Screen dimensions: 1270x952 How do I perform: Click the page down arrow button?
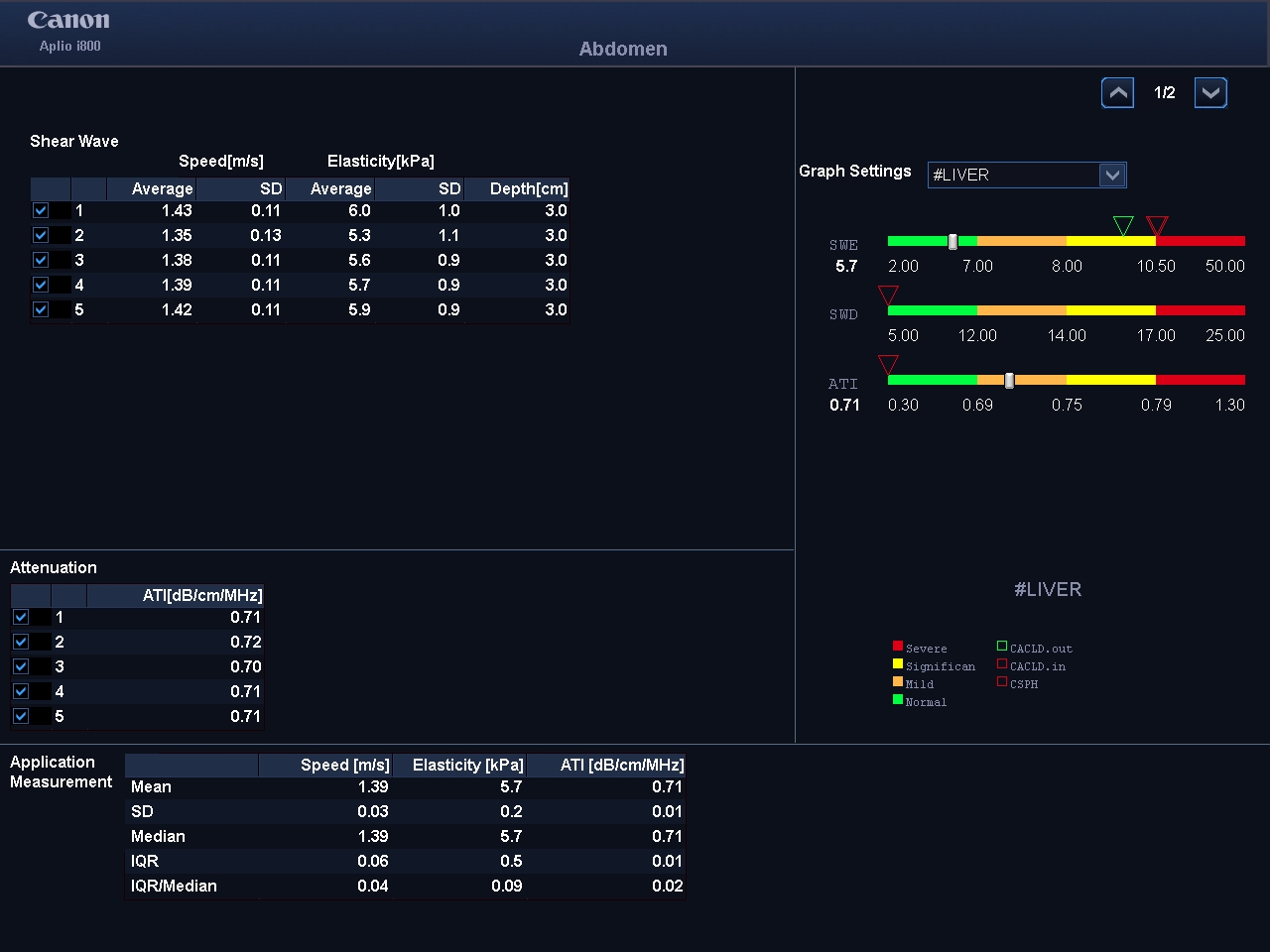click(x=1210, y=93)
